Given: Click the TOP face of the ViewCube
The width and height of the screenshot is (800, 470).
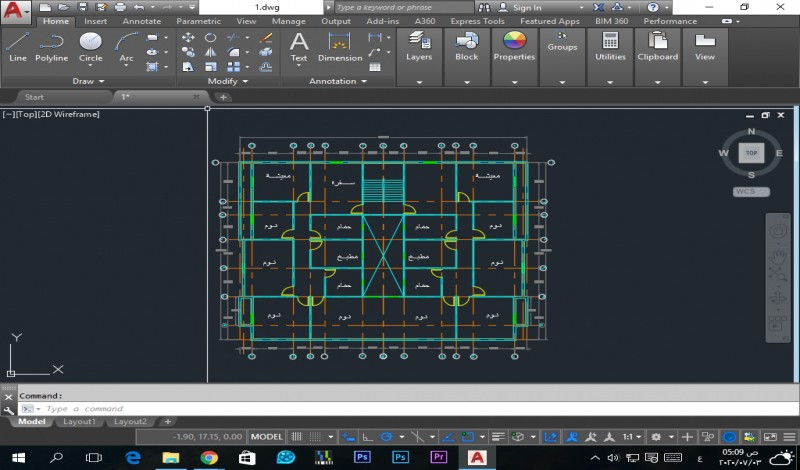Looking at the screenshot, I should coord(750,153).
